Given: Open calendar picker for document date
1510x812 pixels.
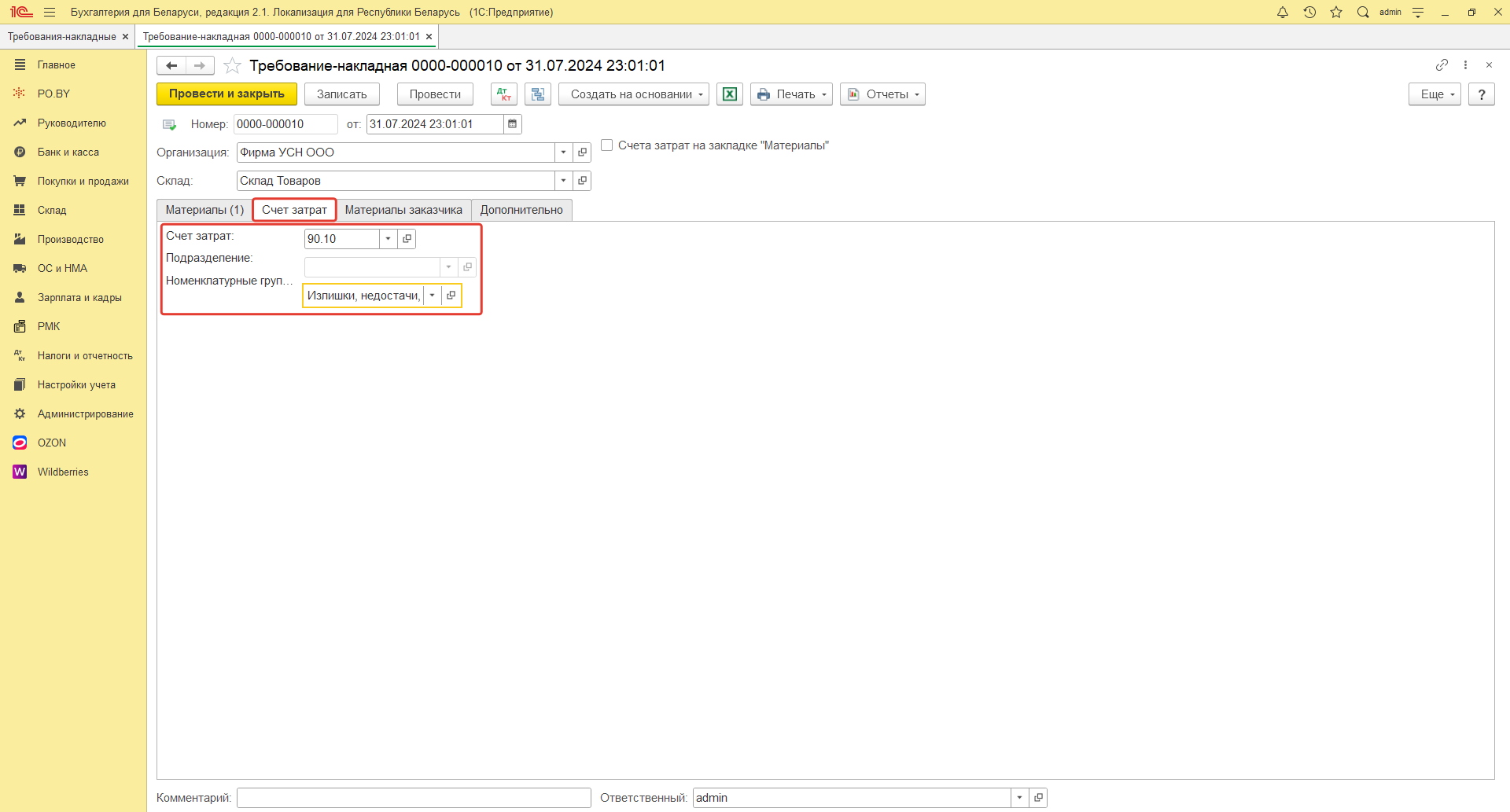Looking at the screenshot, I should 512,124.
